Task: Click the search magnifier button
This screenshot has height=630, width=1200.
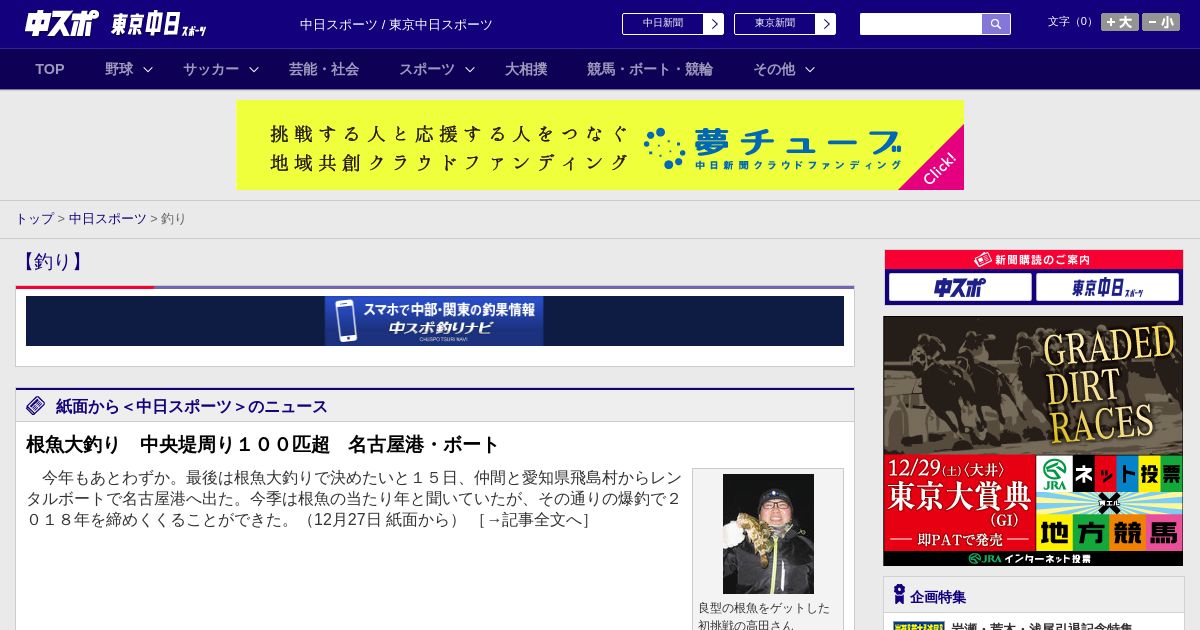Action: click(x=996, y=24)
